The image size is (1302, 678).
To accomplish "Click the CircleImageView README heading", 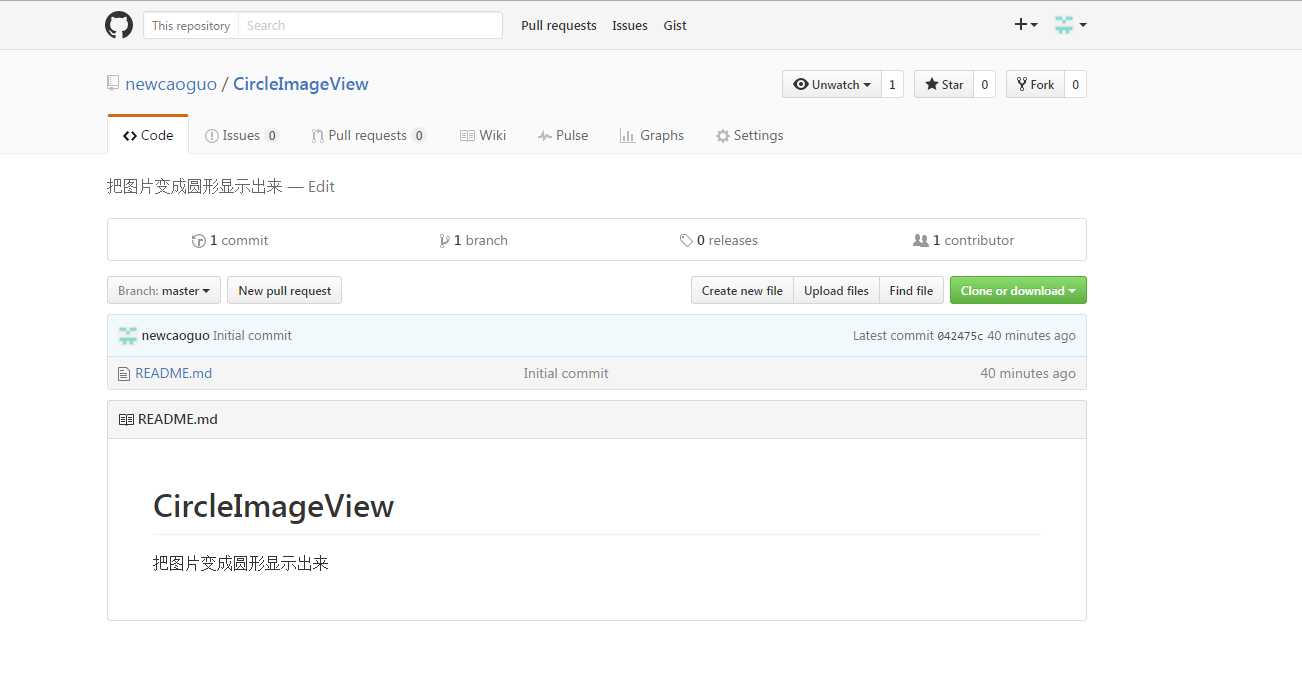I will click(273, 506).
